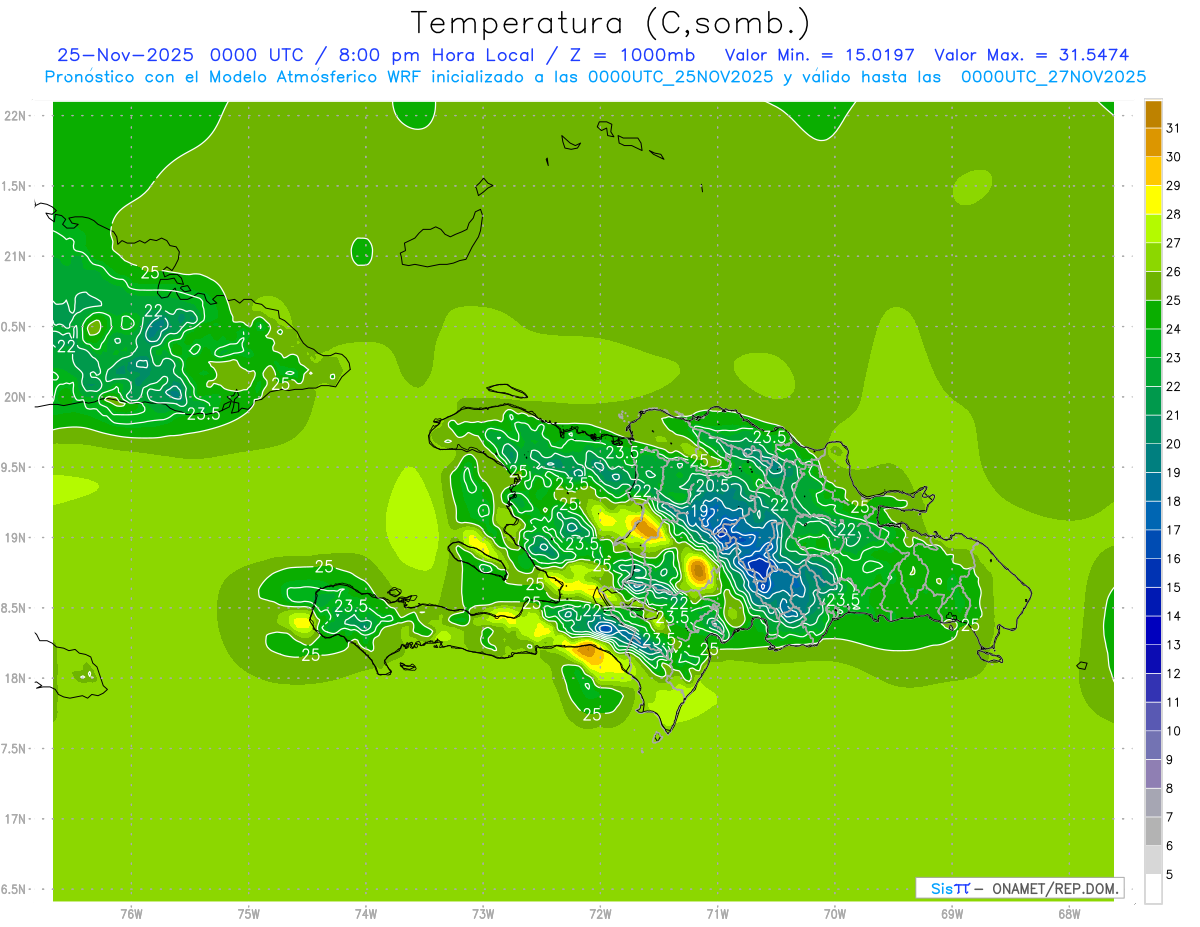Screen dimensions: 1200x927
Task: Click the "18N" latitude axis label
Action: (x=15, y=678)
